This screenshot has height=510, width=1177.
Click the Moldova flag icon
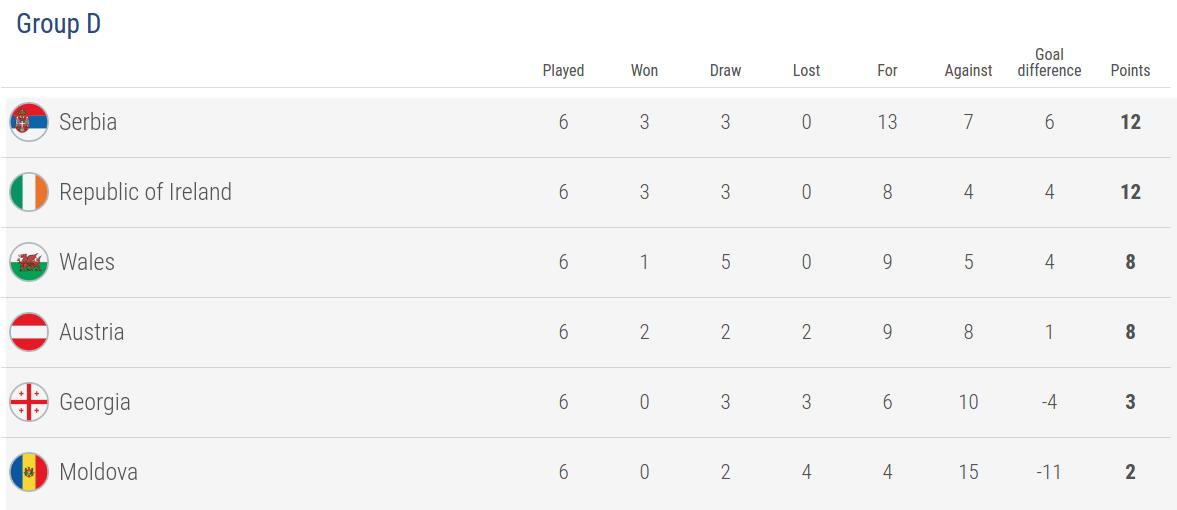(29, 472)
